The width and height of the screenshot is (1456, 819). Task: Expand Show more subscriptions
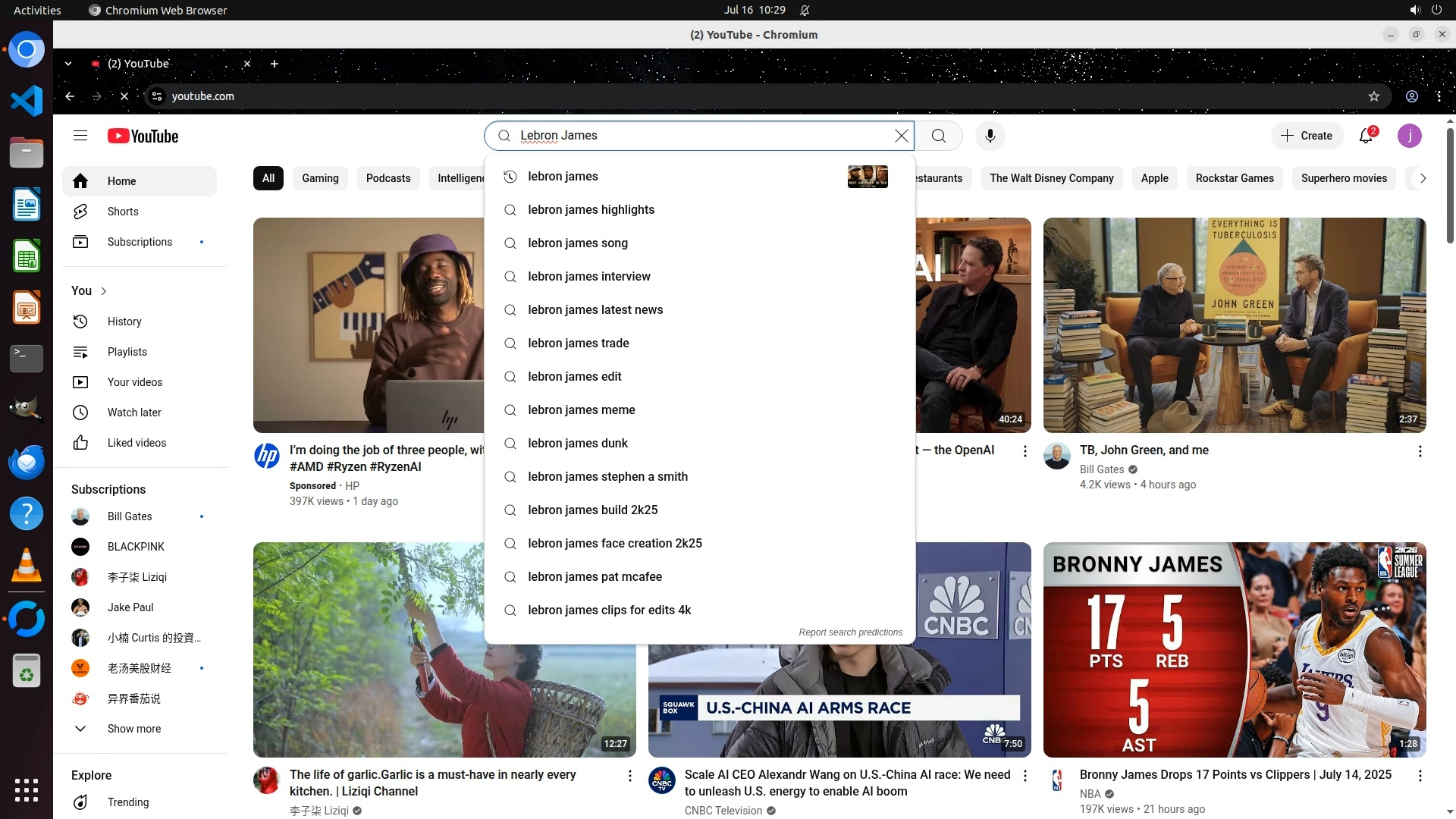pyautogui.click(x=133, y=729)
